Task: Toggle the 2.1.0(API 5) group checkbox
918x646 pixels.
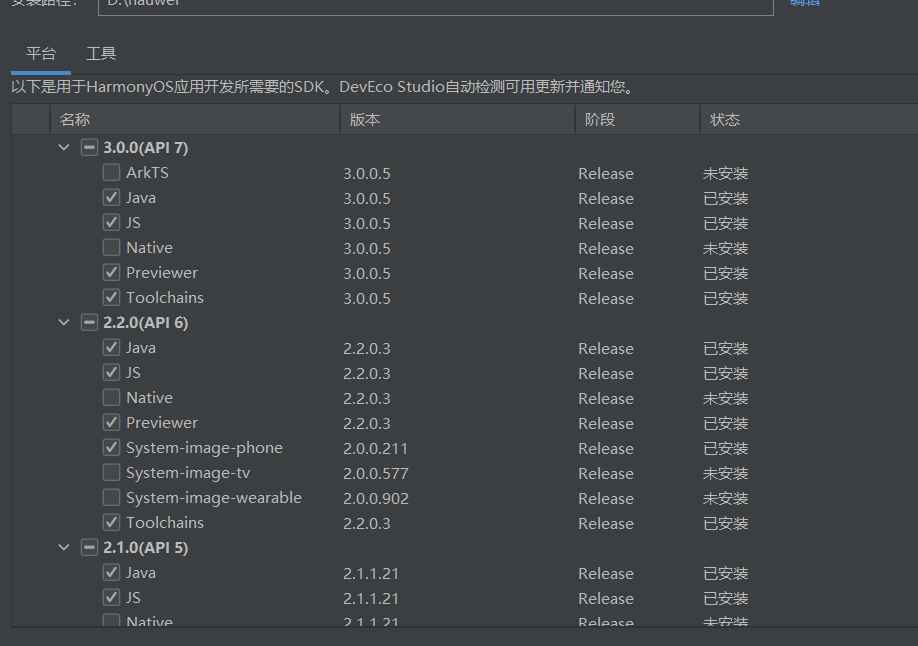Action: (x=89, y=548)
